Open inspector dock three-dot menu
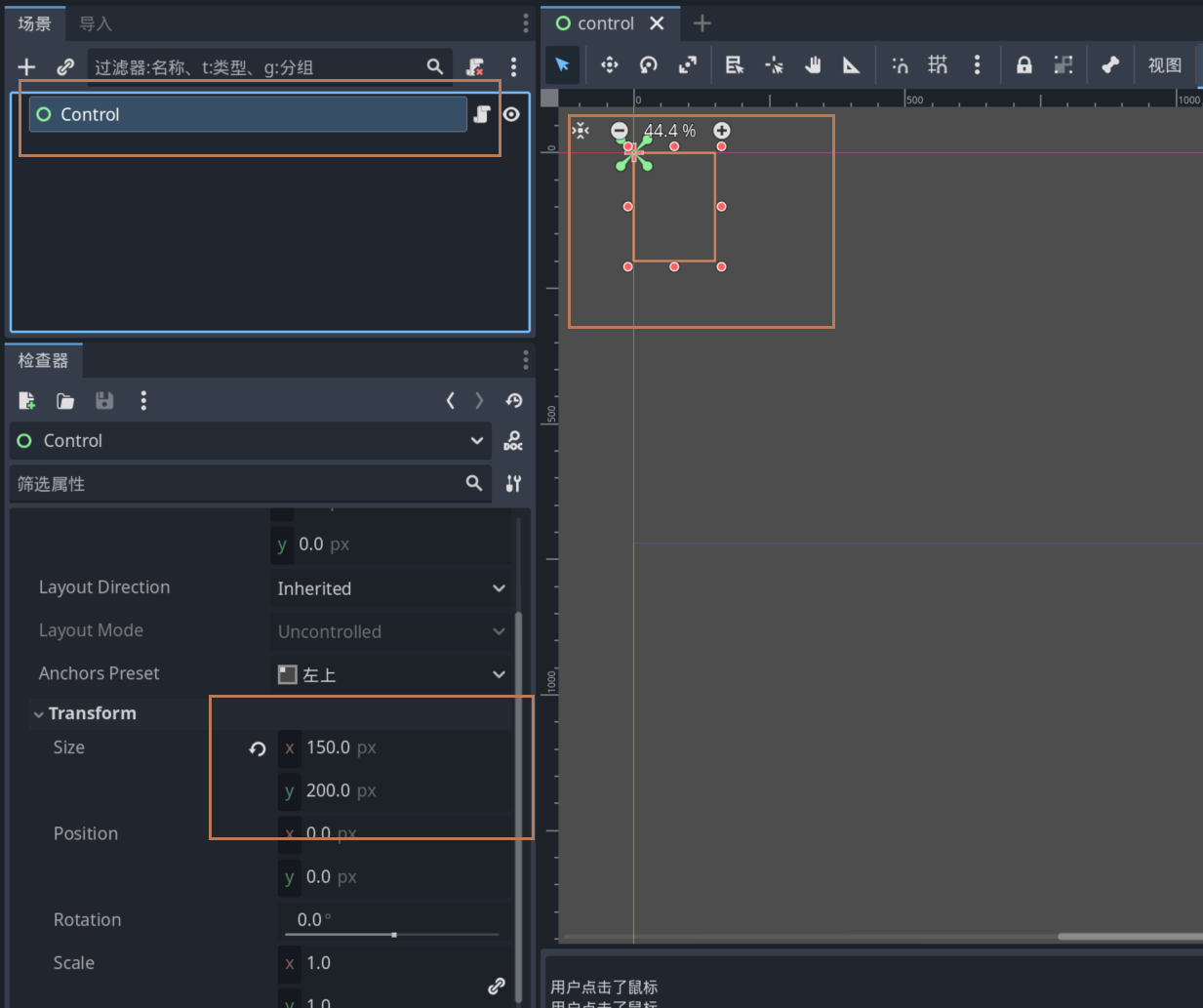The width and height of the screenshot is (1203, 1008). coord(525,360)
